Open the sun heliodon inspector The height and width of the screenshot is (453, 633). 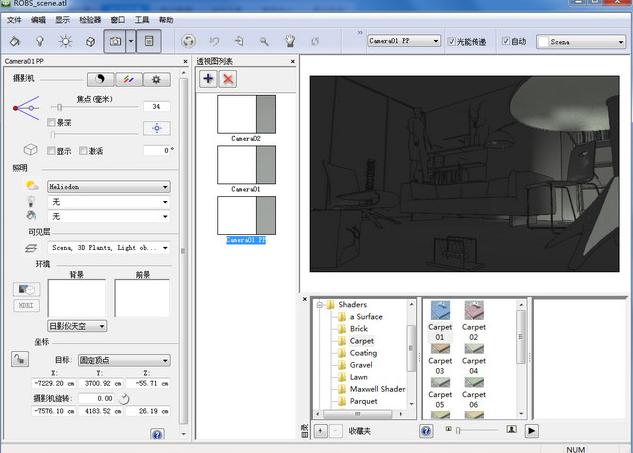coord(65,41)
